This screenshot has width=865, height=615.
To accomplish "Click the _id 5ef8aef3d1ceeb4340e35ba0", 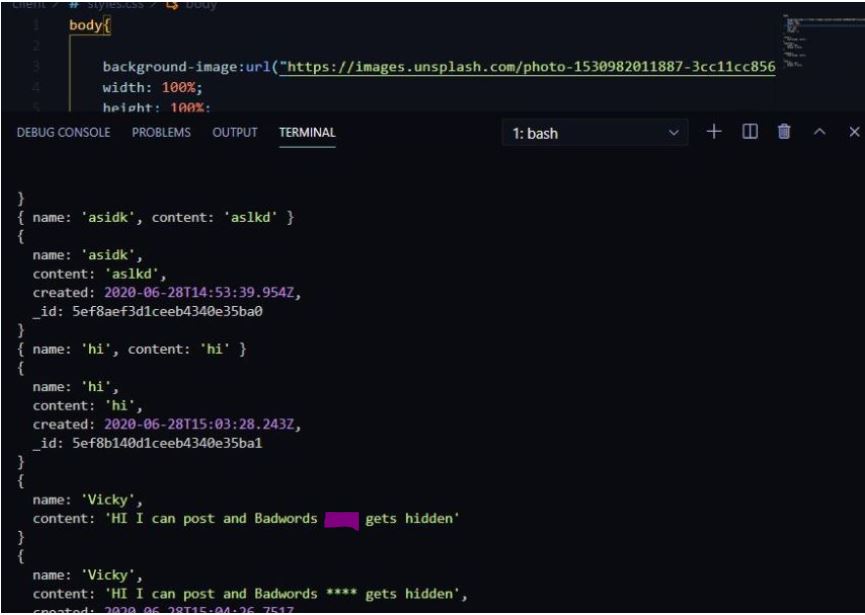I will [x=167, y=311].
